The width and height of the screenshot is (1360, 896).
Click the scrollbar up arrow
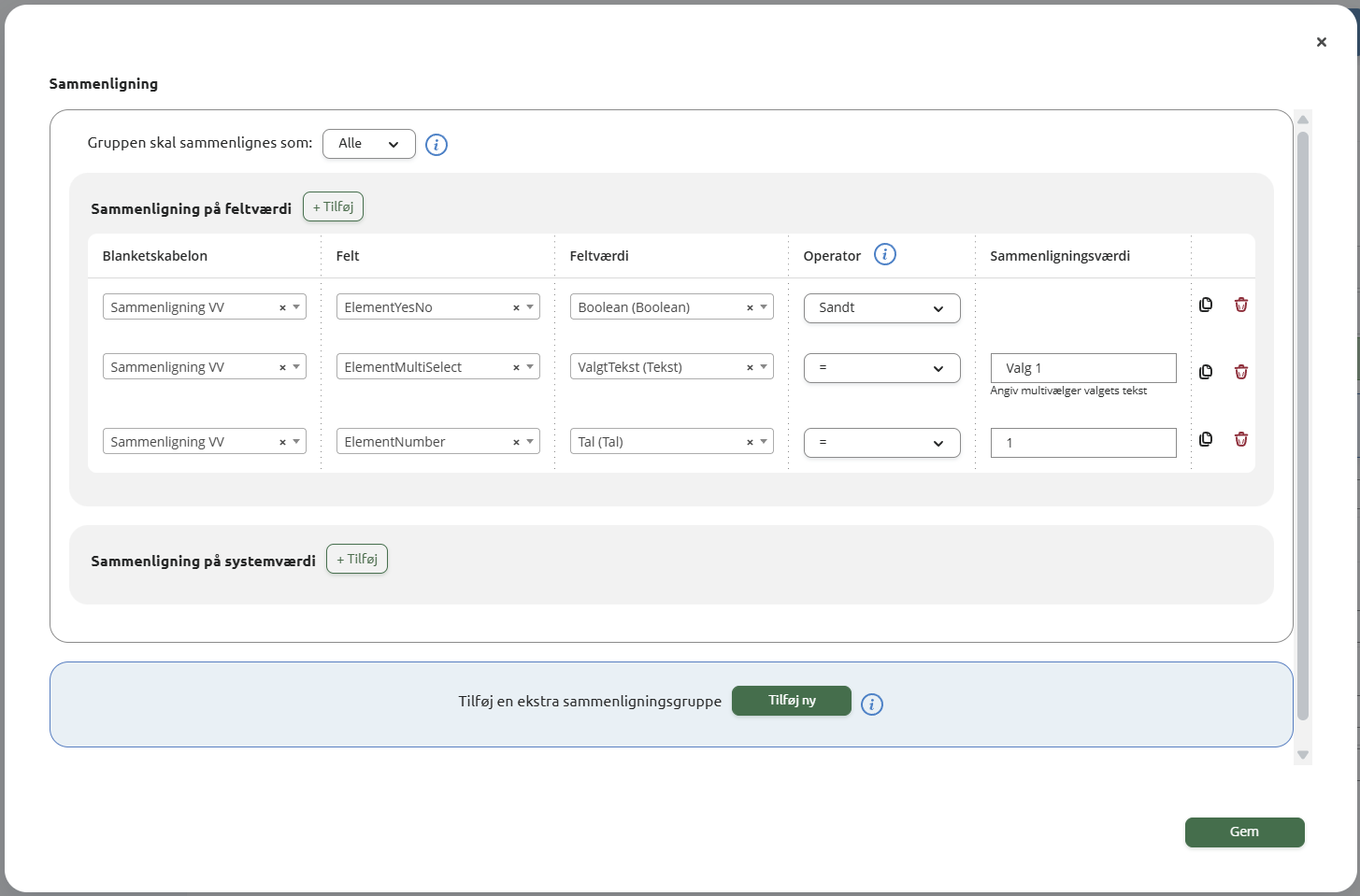(1303, 119)
